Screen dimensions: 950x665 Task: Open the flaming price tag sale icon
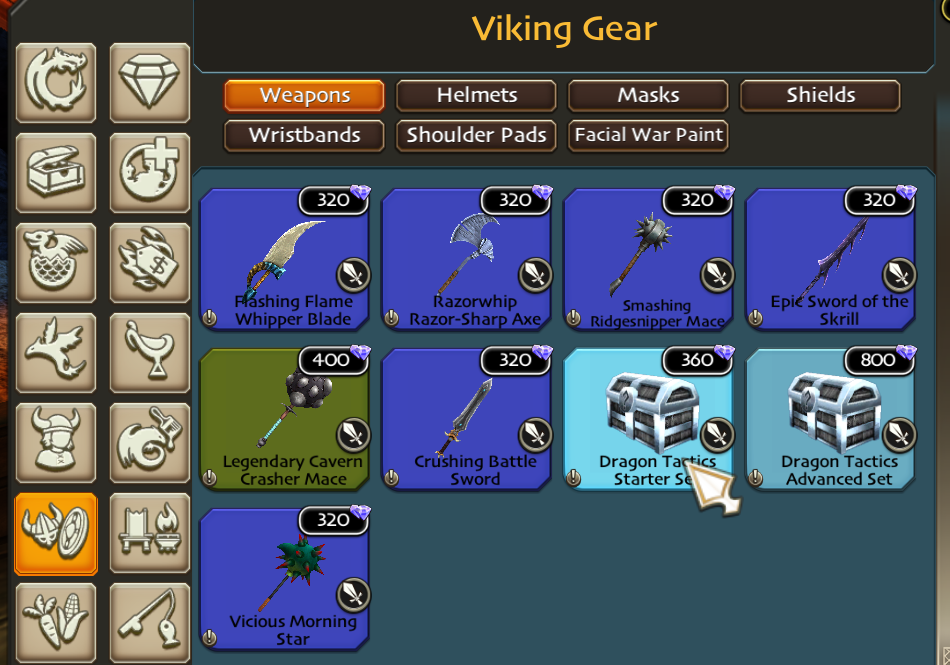point(150,263)
